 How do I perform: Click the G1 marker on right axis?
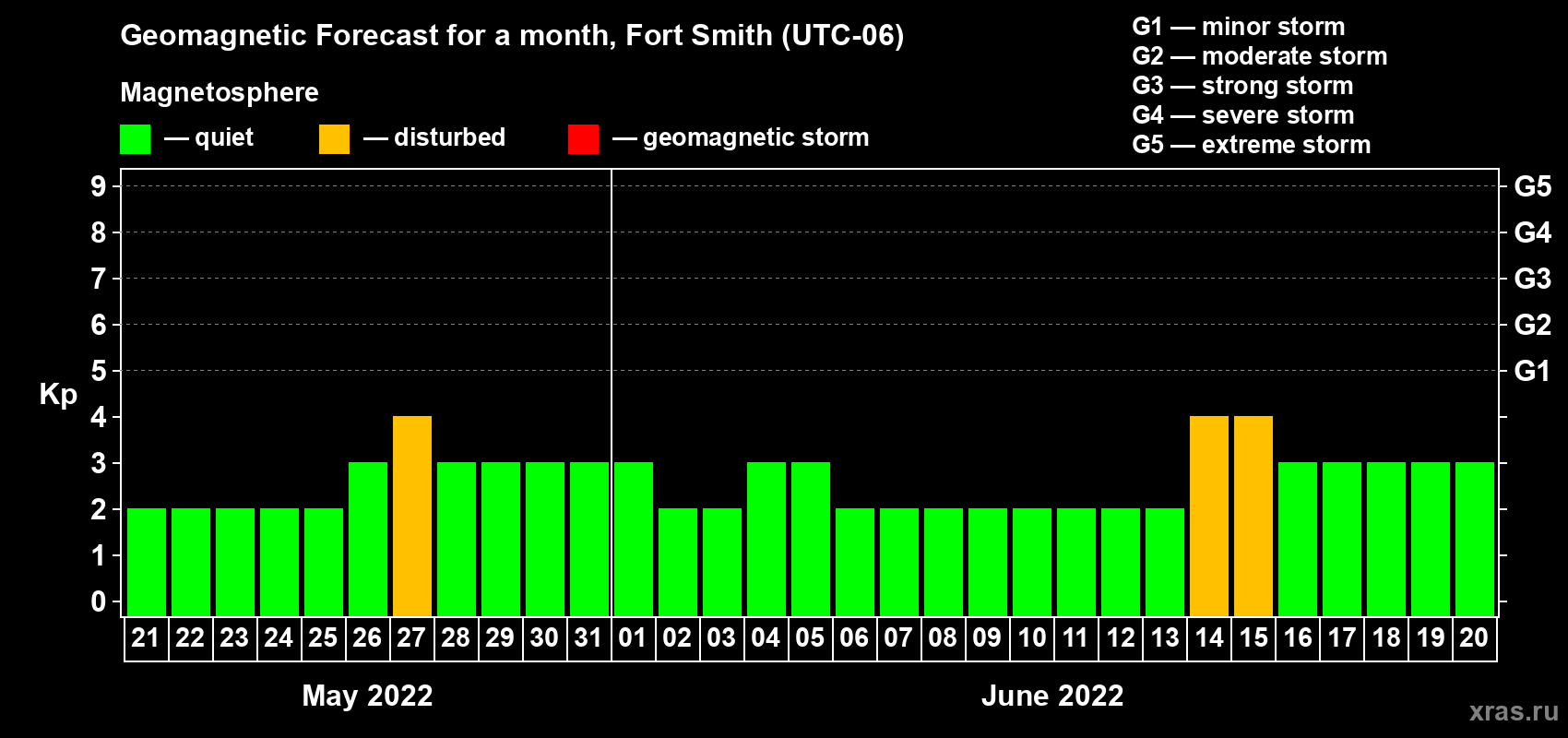(x=1532, y=371)
